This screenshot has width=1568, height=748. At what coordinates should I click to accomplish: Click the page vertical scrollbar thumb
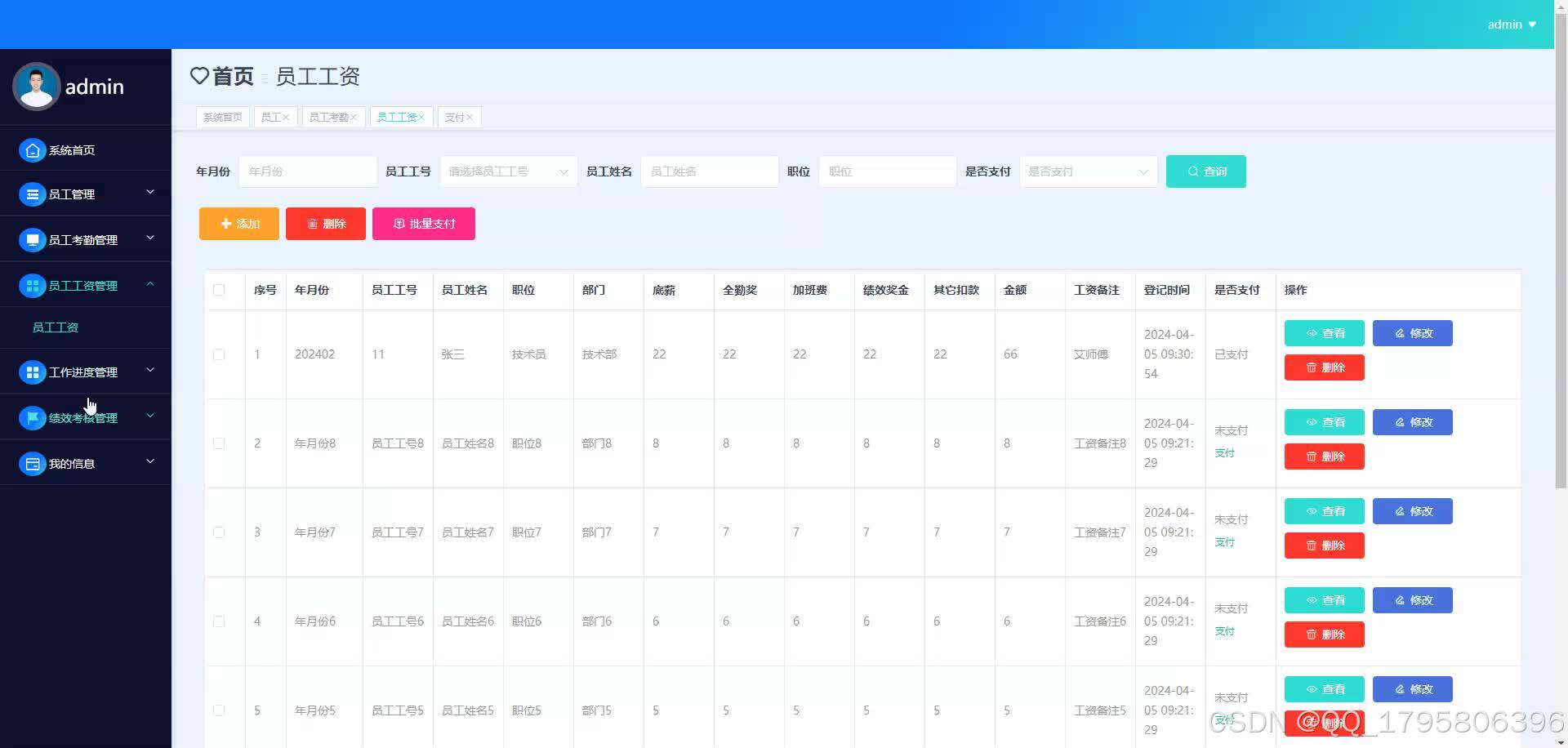(1561, 250)
